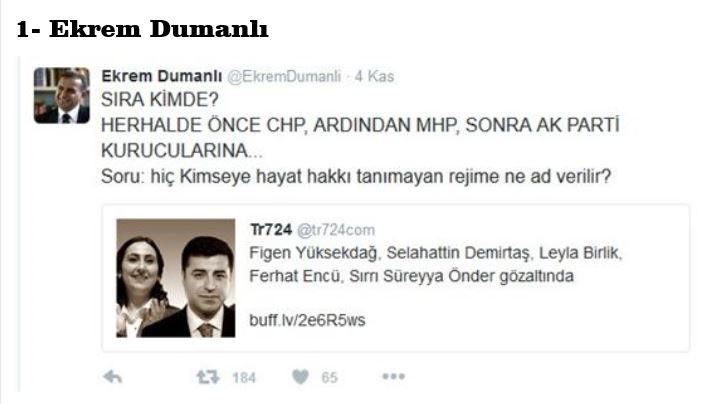Click the reply arrow icon

coord(112,377)
